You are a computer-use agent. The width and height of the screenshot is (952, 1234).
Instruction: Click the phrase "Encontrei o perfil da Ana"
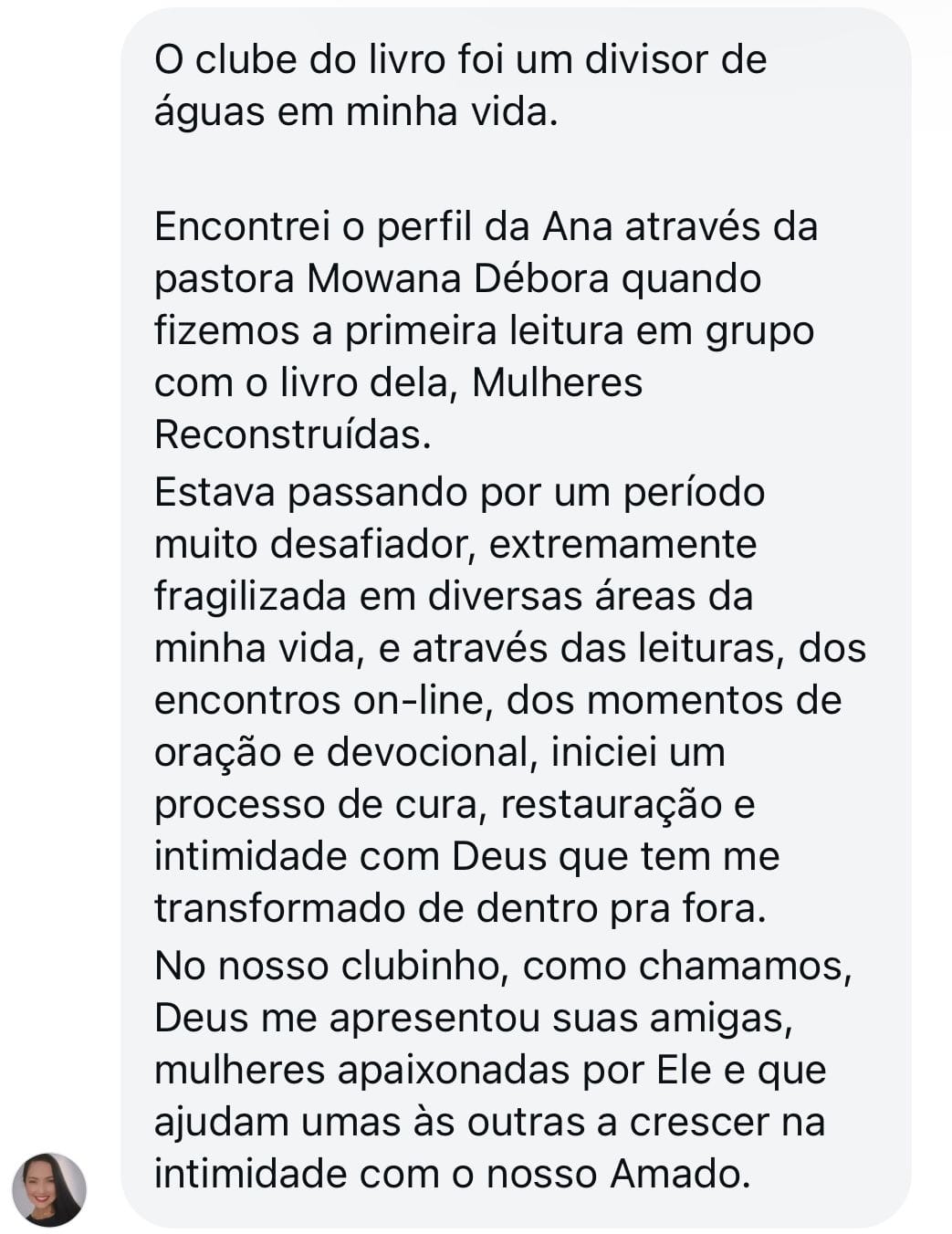tap(383, 226)
